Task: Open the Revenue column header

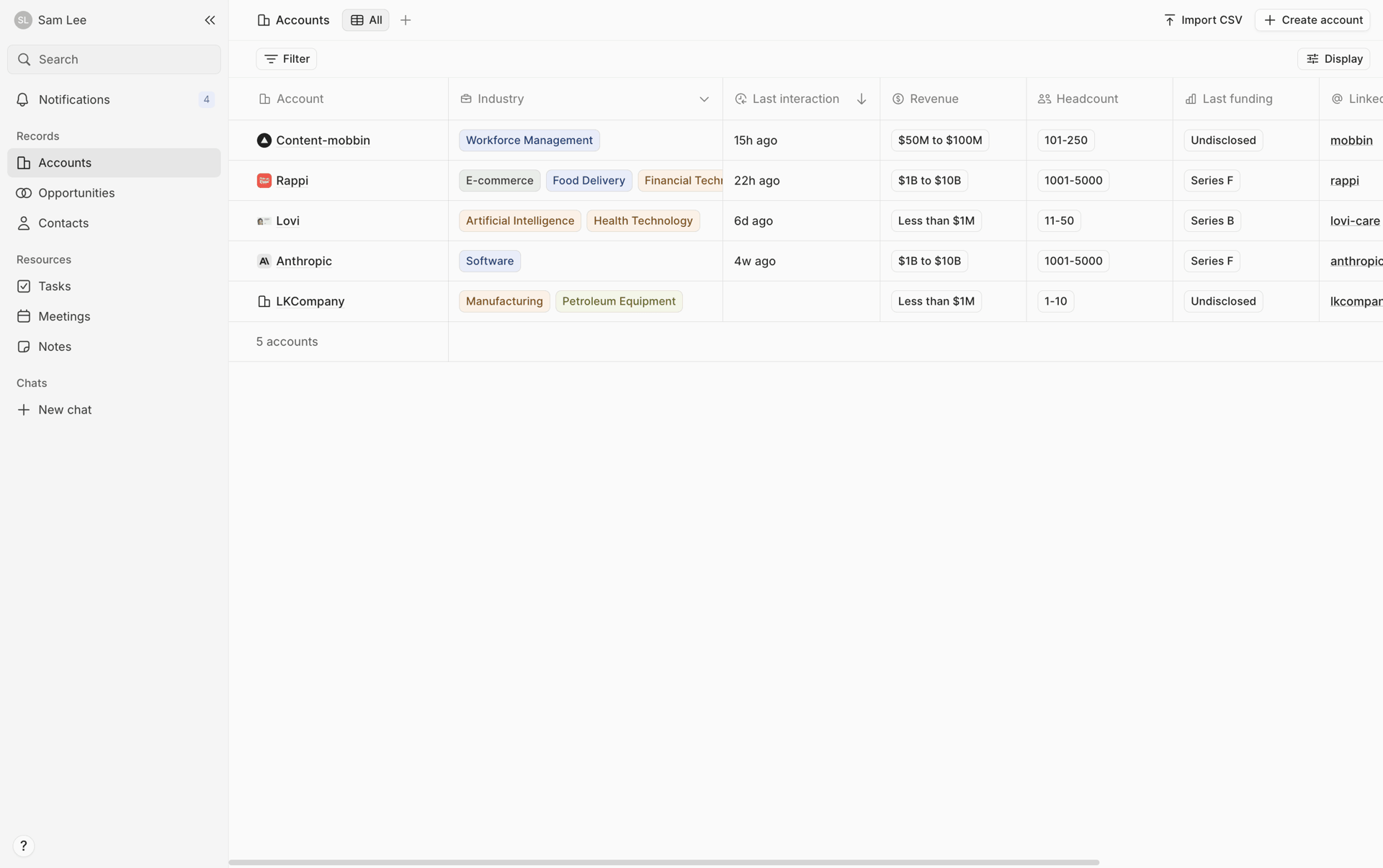Action: (954, 99)
